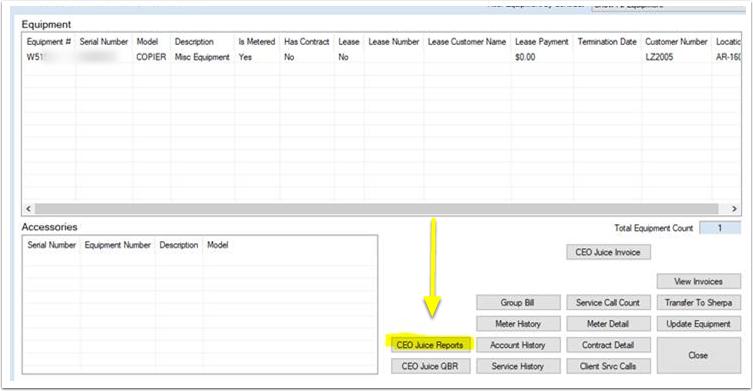
Task: Open Meter Detail
Action: click(608, 324)
